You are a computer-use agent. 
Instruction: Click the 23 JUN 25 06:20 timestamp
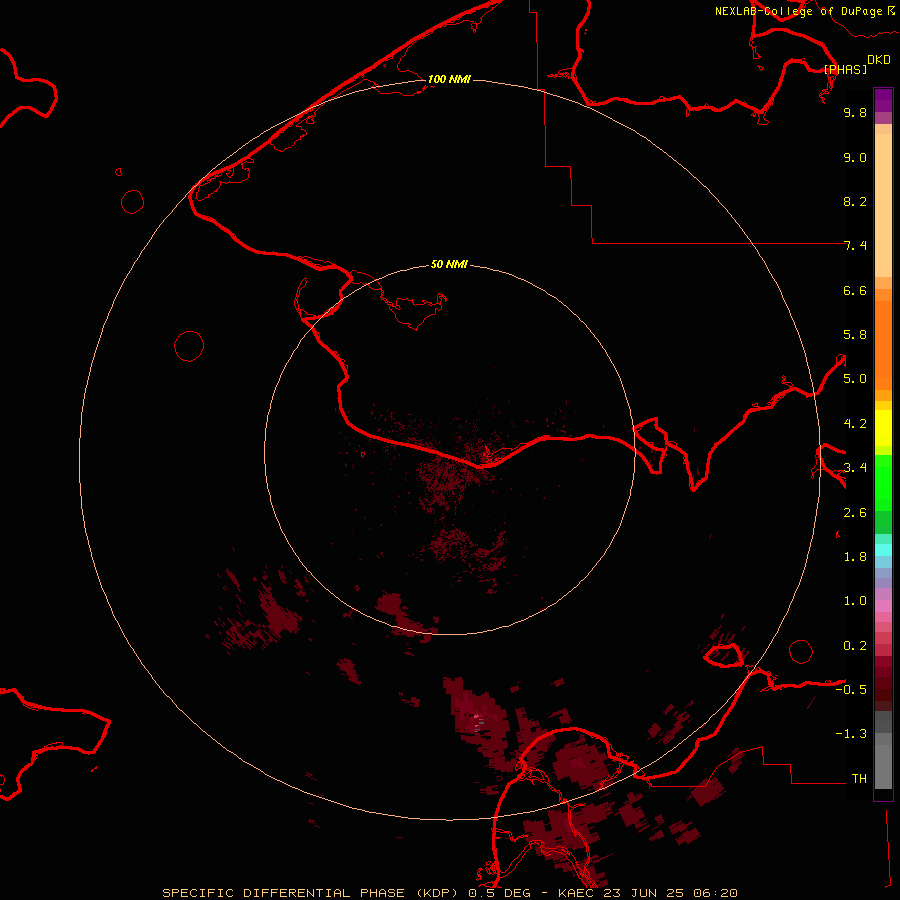[669, 893]
